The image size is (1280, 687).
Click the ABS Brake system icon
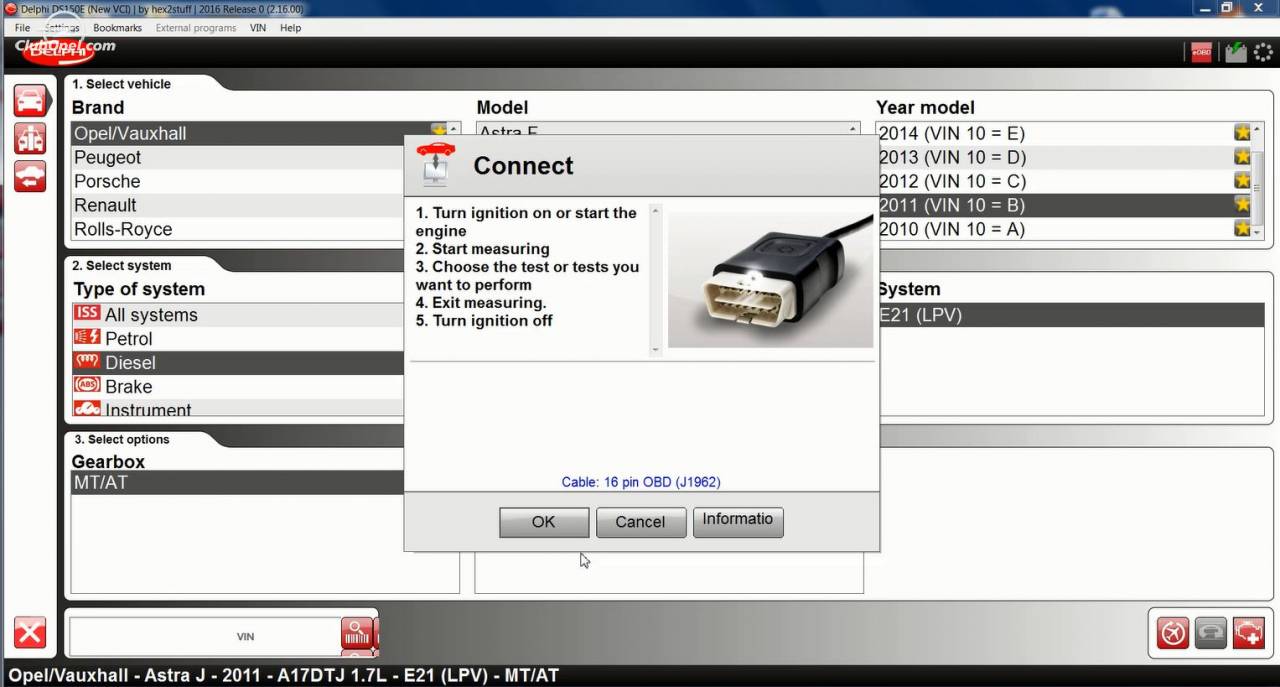(87, 385)
